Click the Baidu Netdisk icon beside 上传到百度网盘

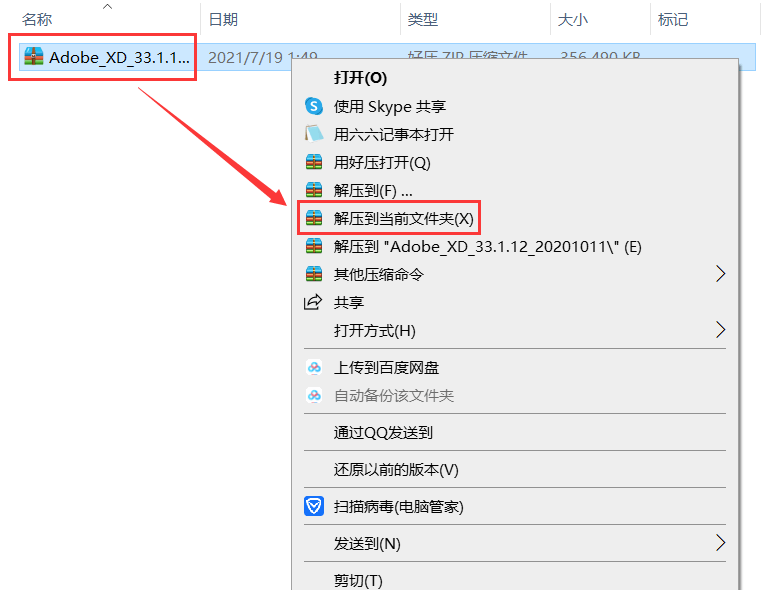point(313,368)
